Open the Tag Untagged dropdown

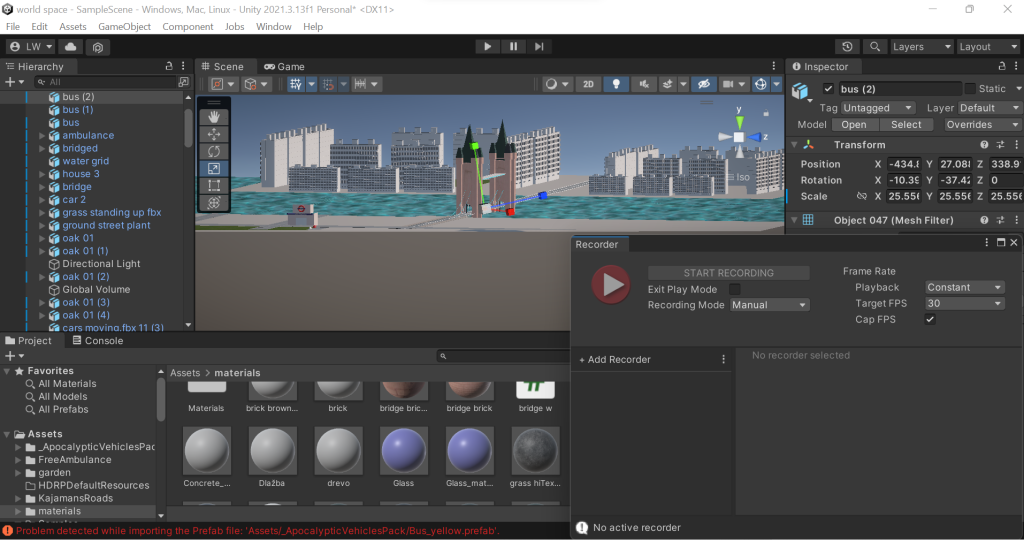[878, 108]
